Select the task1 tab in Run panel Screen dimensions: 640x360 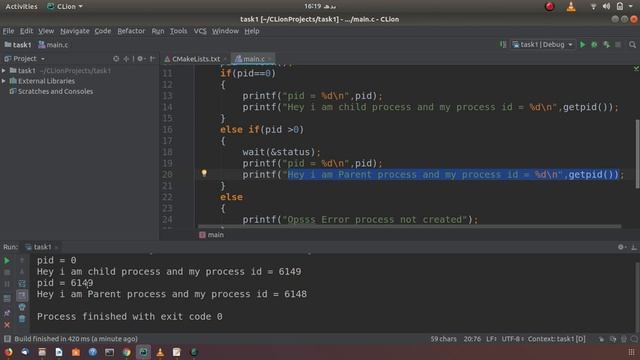pyautogui.click(x=42, y=247)
